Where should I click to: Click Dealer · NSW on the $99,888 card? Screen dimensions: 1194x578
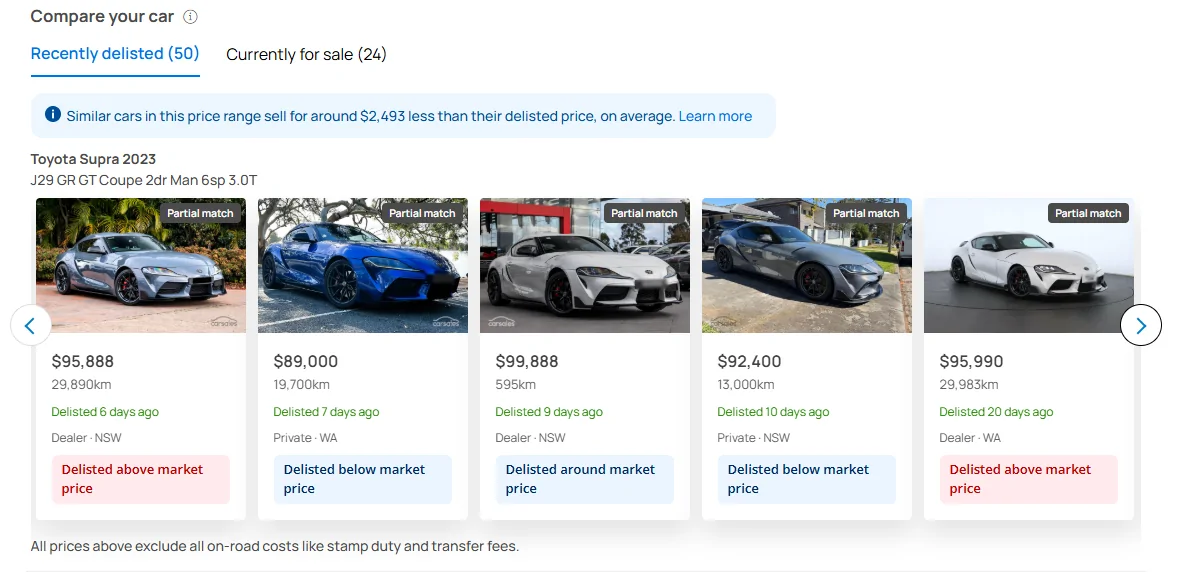click(530, 438)
